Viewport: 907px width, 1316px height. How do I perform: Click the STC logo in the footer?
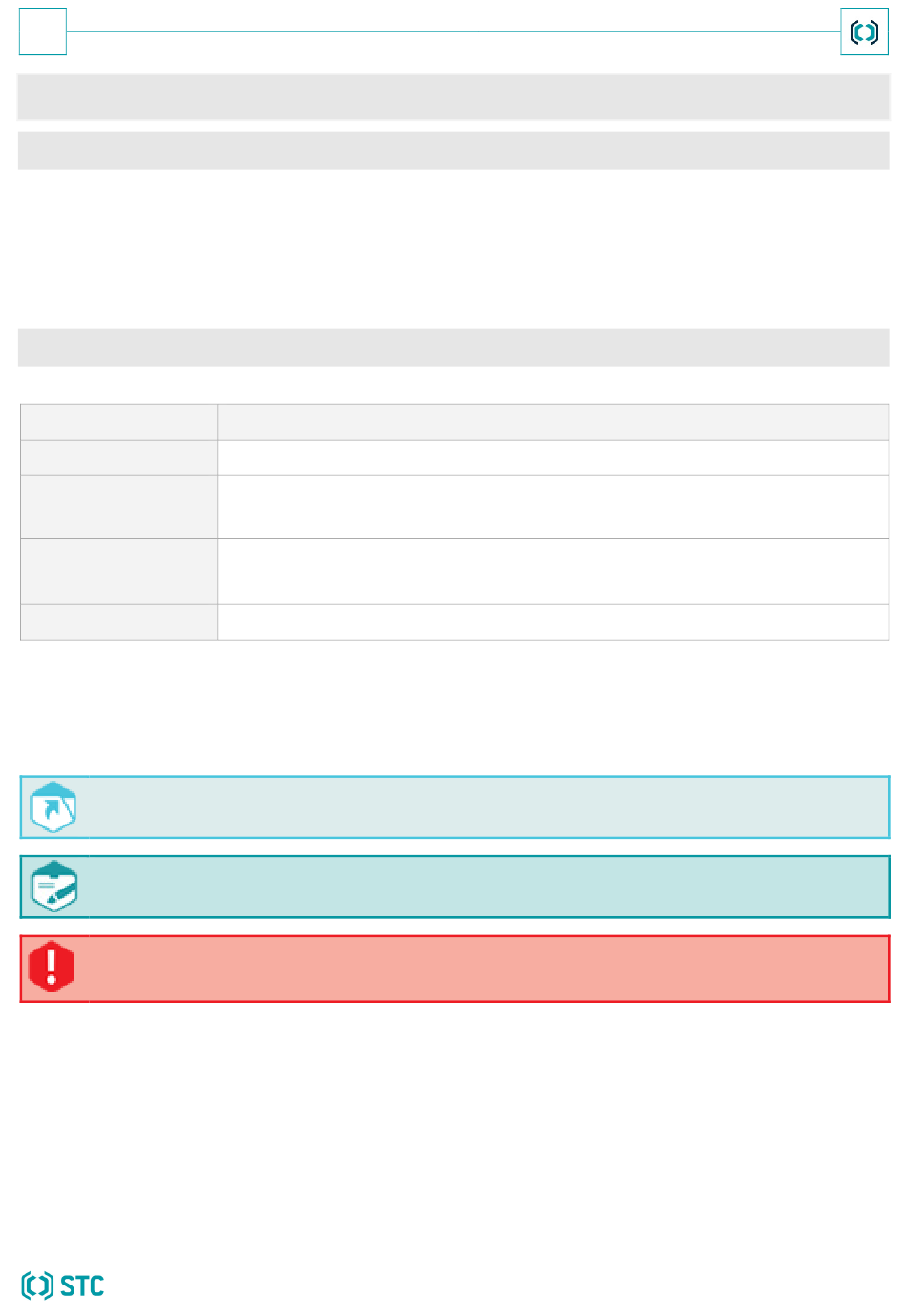point(63,1285)
